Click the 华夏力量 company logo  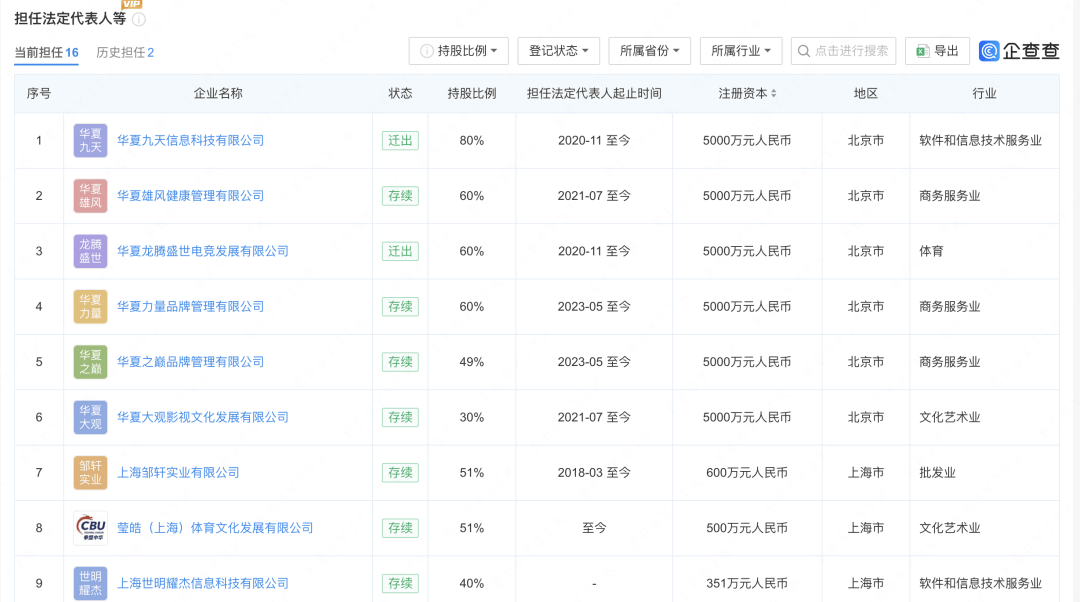[90, 307]
